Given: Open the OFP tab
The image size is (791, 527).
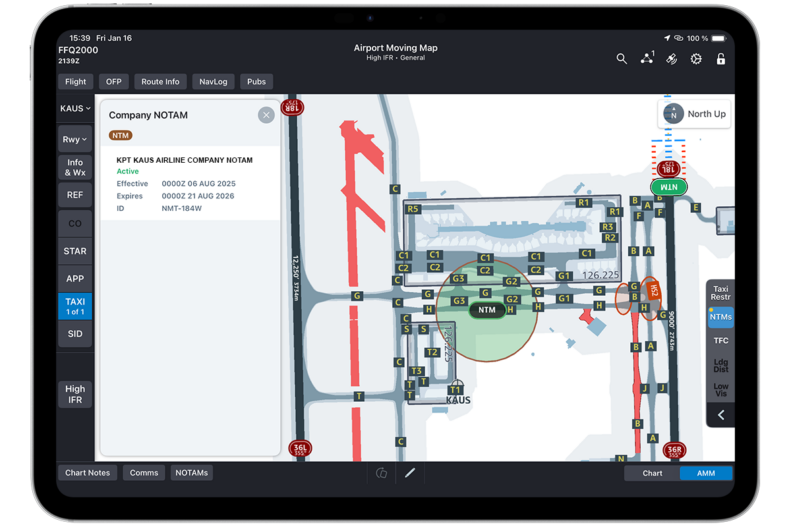Looking at the screenshot, I should 114,82.
